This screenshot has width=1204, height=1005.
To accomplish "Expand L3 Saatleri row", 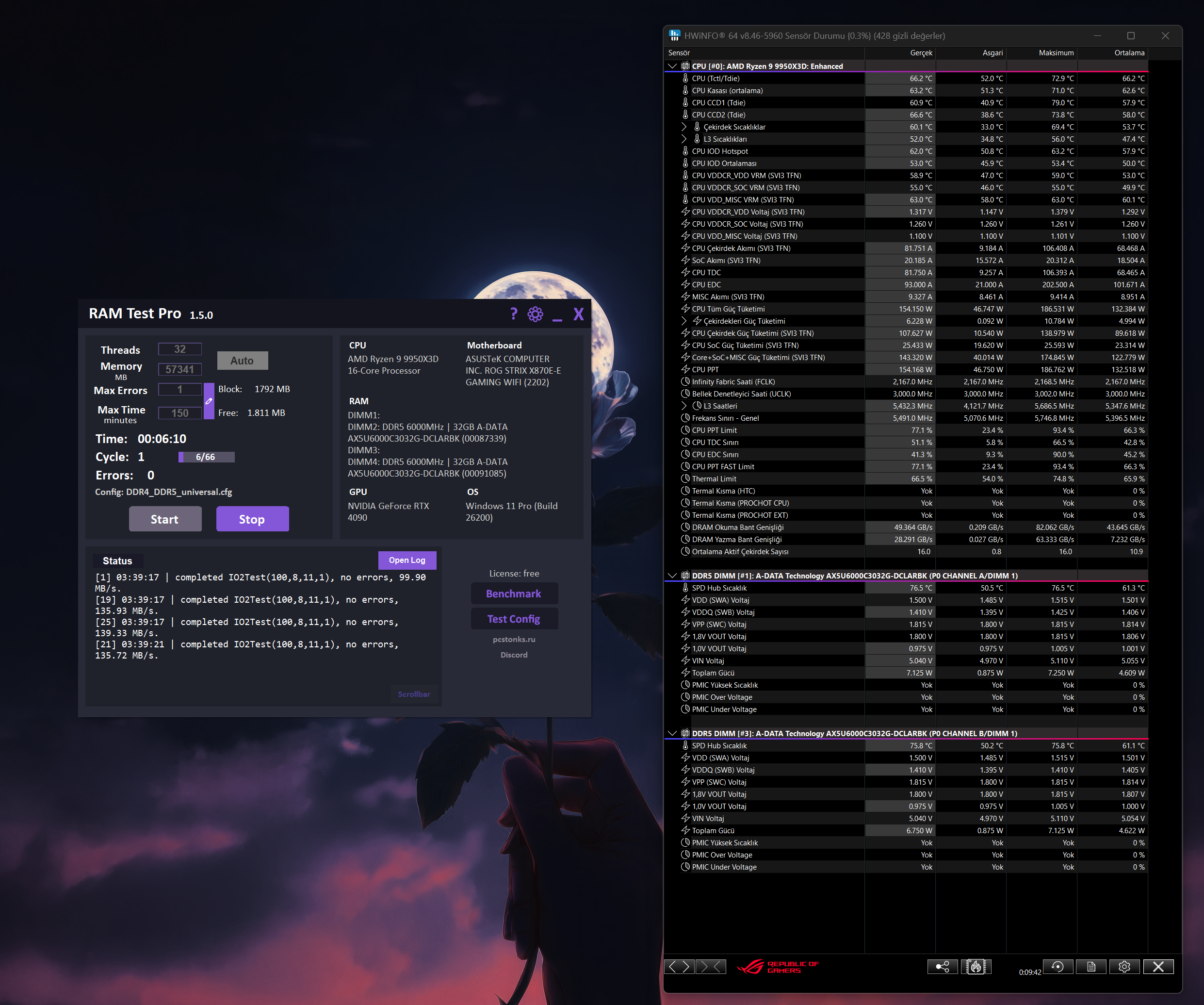I will coord(684,406).
